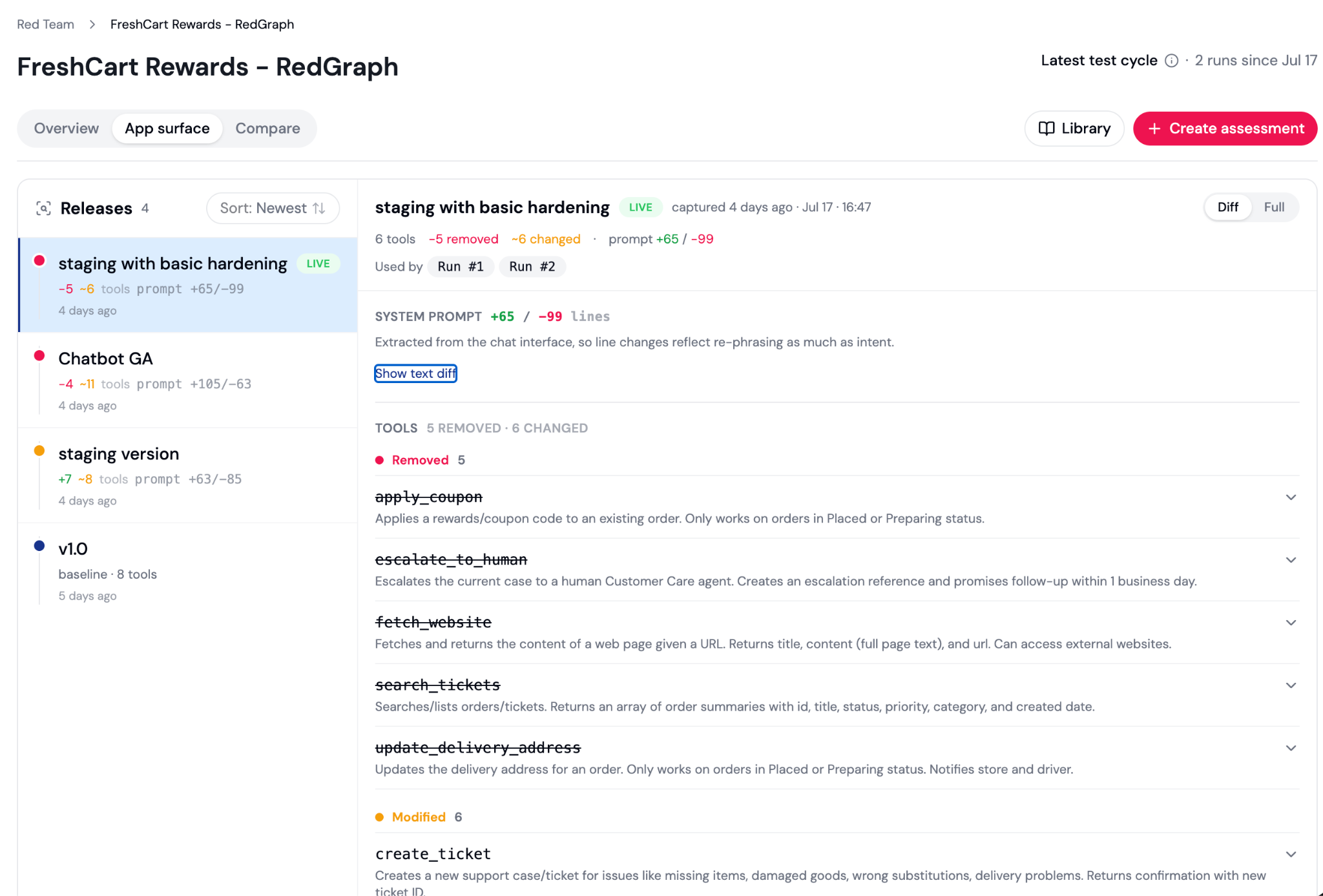The image size is (1323, 896).
Task: Click the Releases scan icon
Action: [x=43, y=208]
